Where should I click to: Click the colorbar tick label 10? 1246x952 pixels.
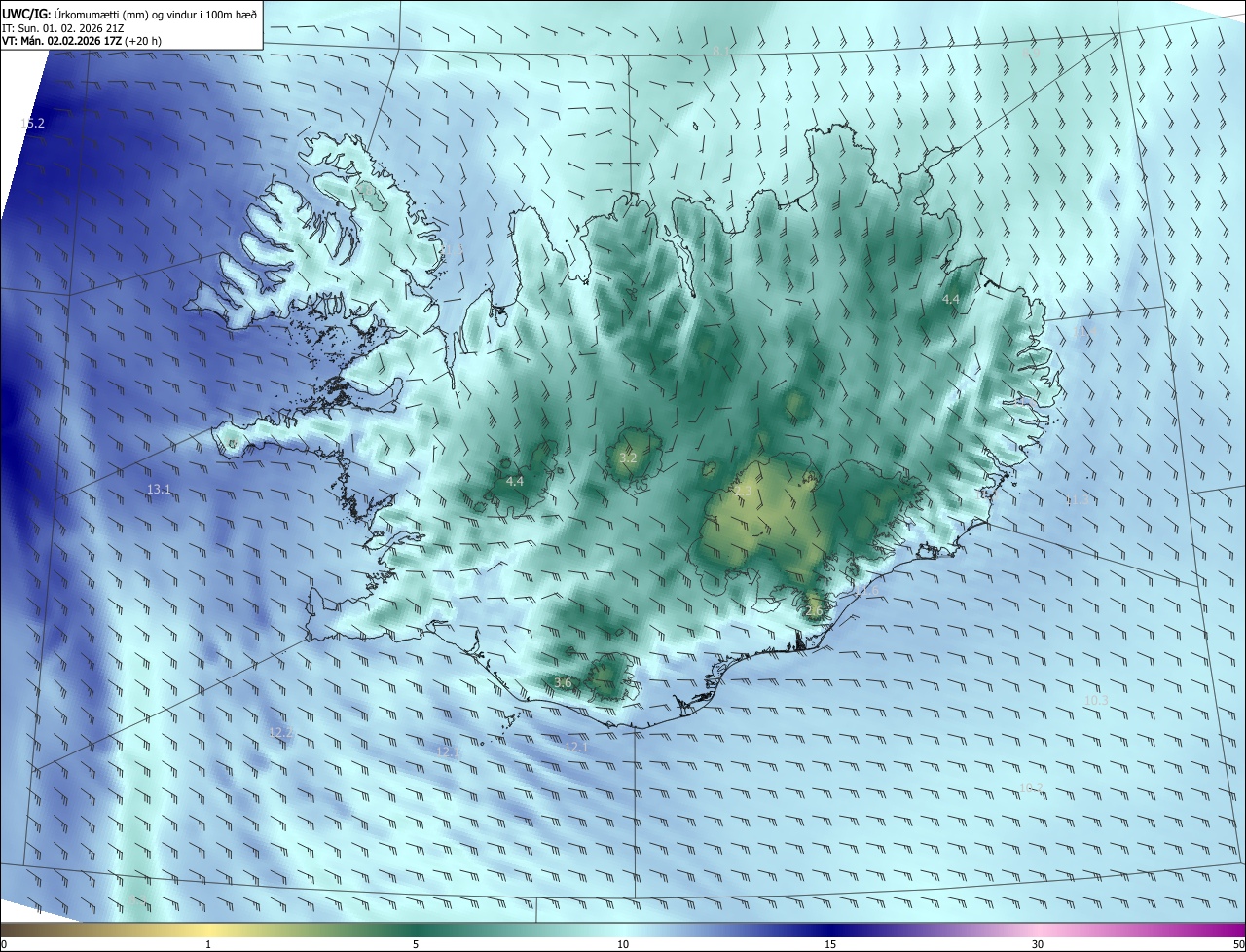click(x=623, y=944)
